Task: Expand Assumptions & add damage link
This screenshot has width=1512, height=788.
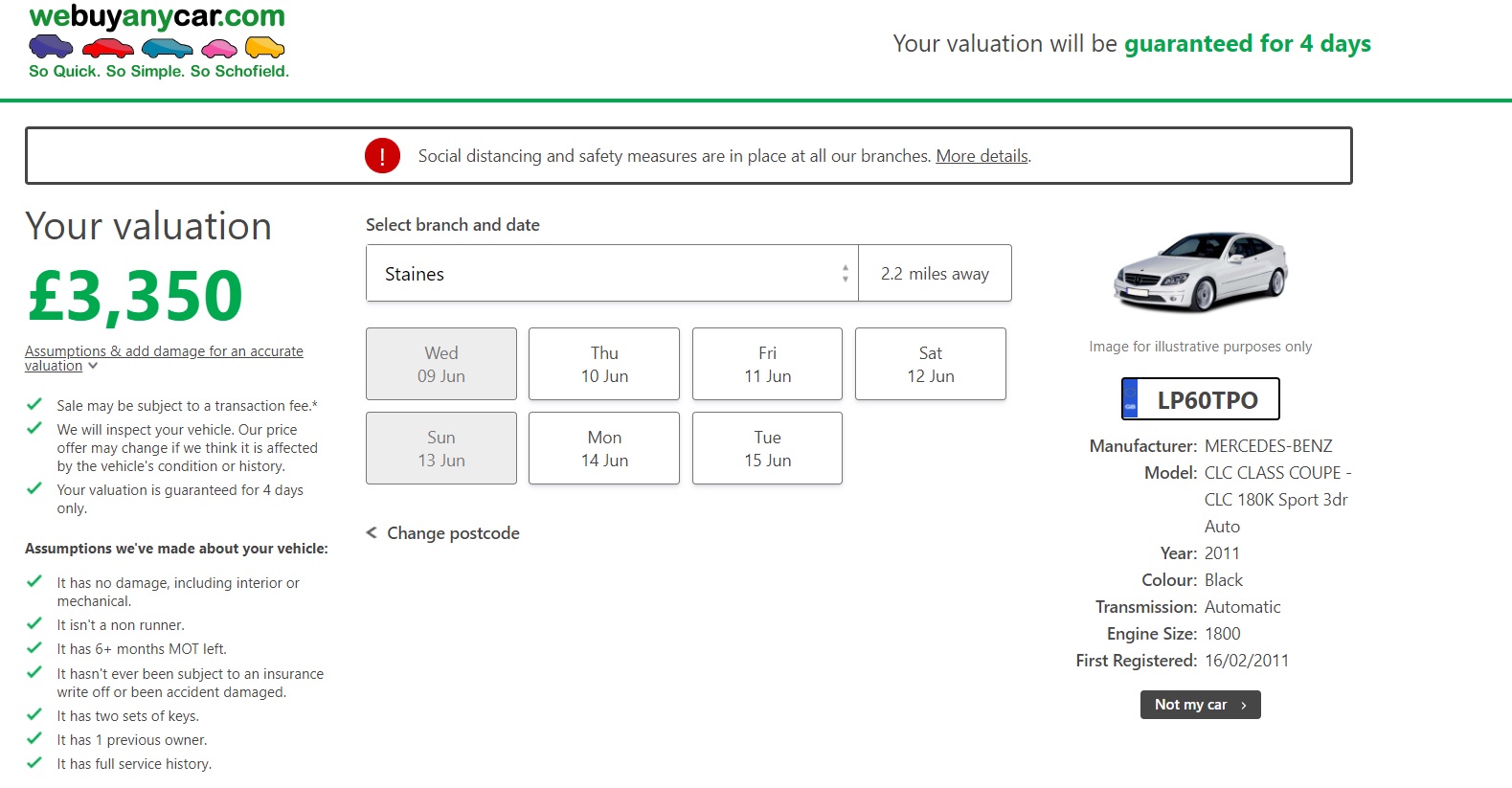Action: tap(164, 358)
